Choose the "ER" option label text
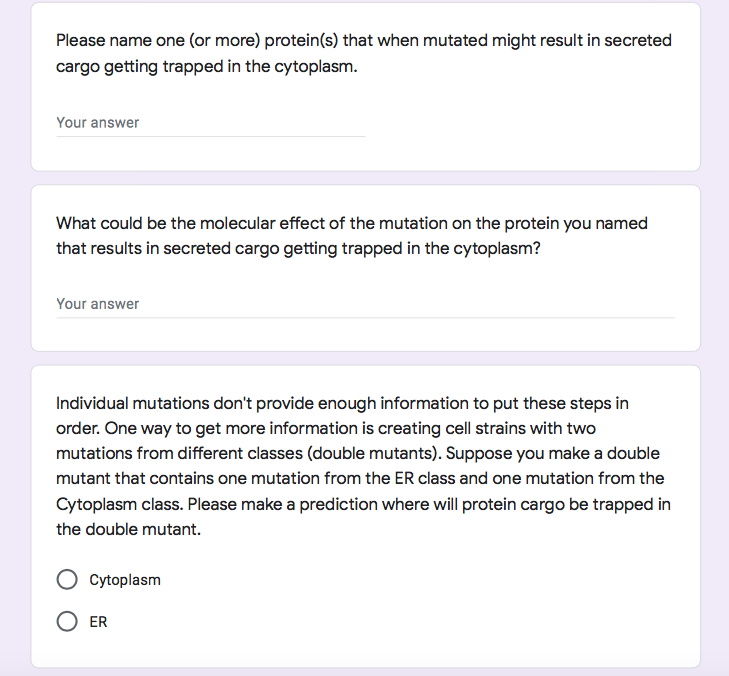Screen dimensions: 729x676 pos(98,622)
